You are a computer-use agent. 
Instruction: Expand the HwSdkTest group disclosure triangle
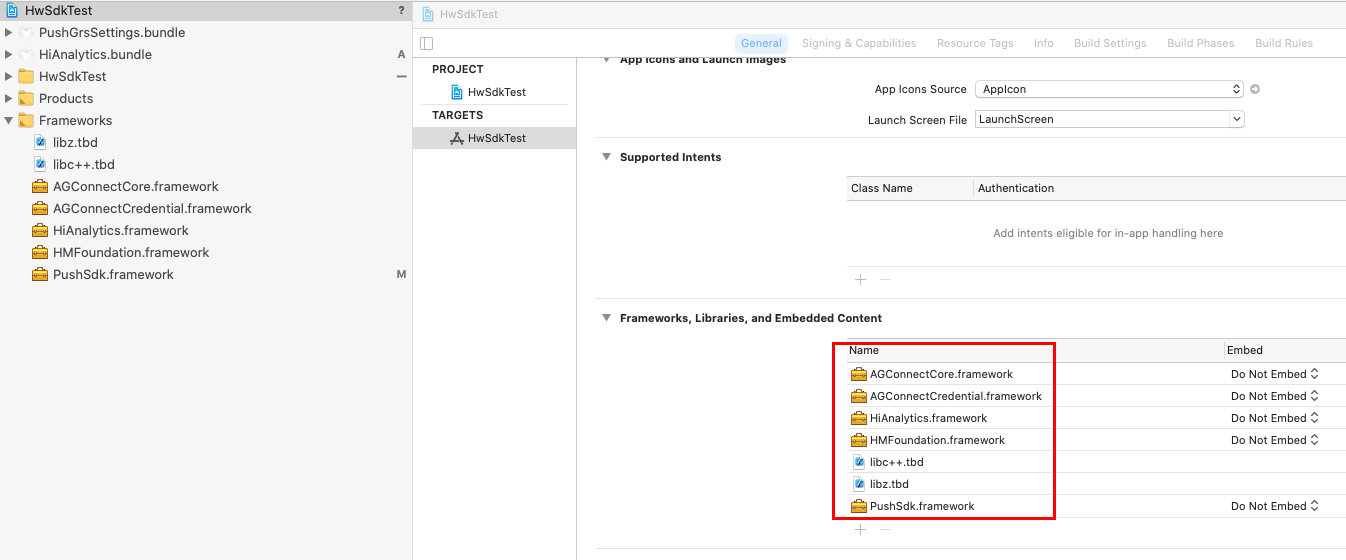point(8,76)
